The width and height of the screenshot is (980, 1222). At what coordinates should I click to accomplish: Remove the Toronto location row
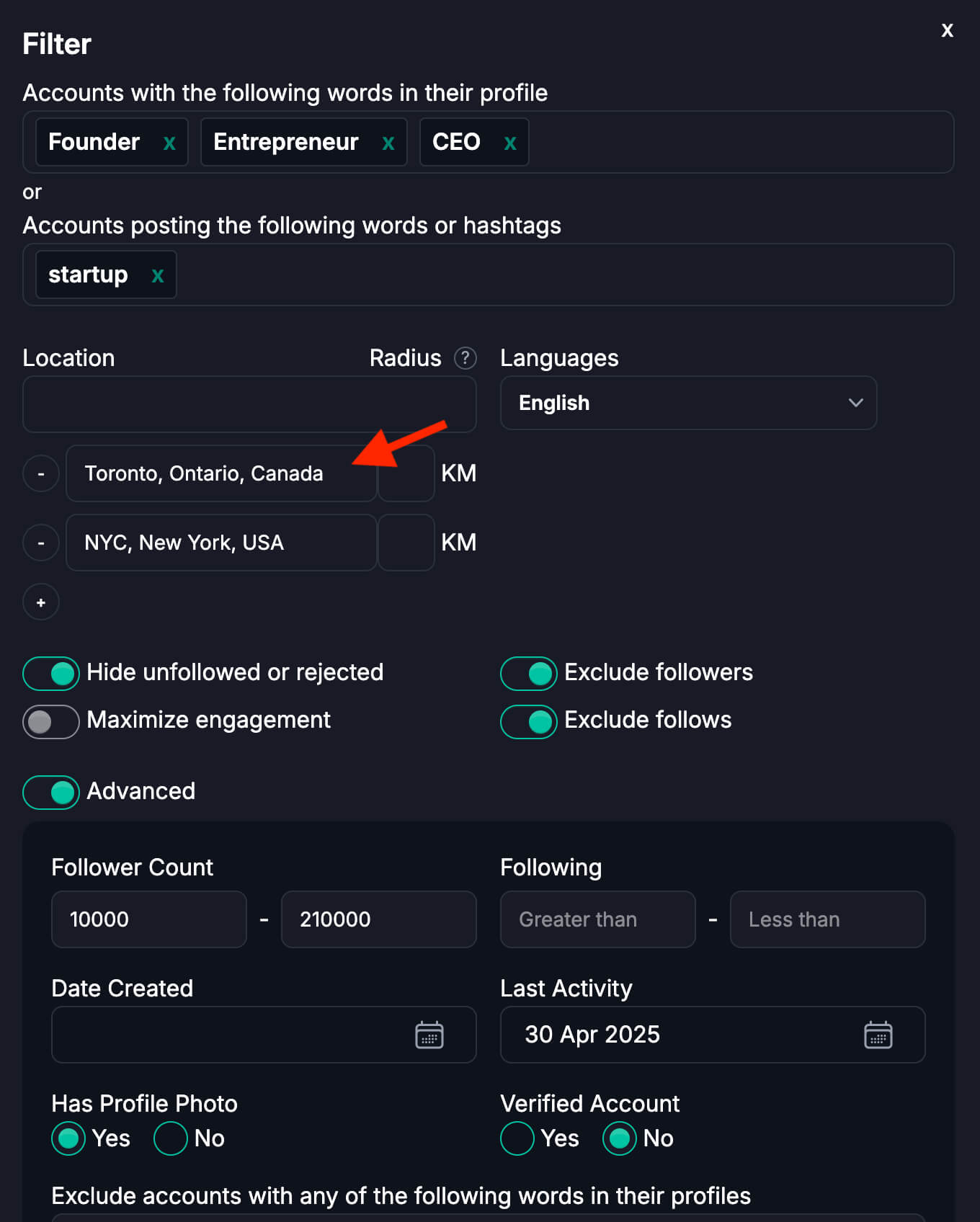click(41, 474)
